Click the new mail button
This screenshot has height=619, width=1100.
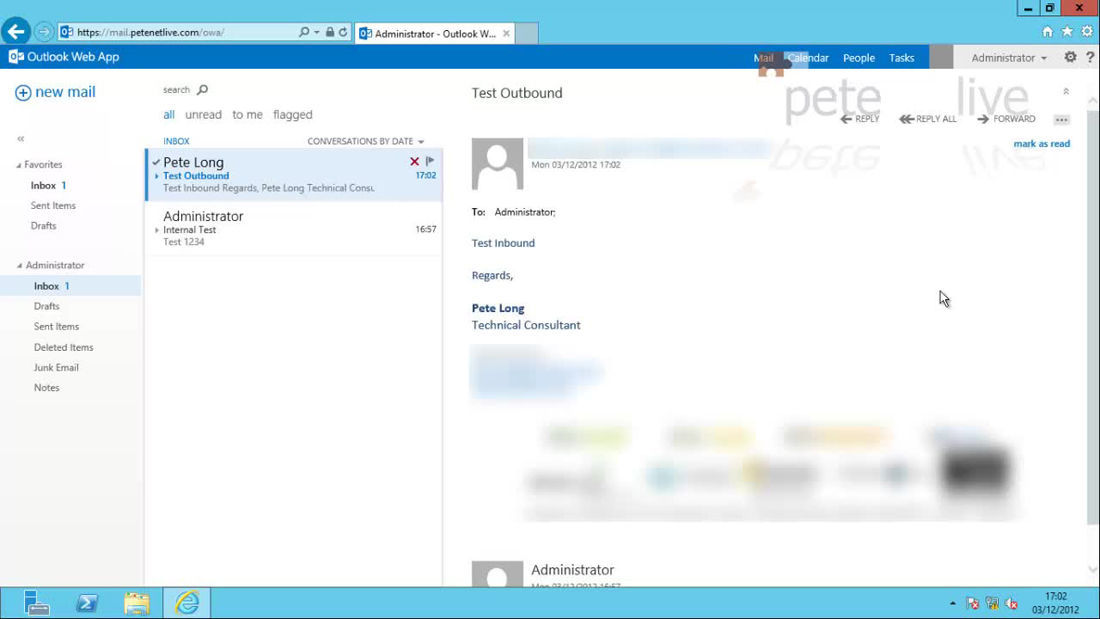[x=55, y=92]
